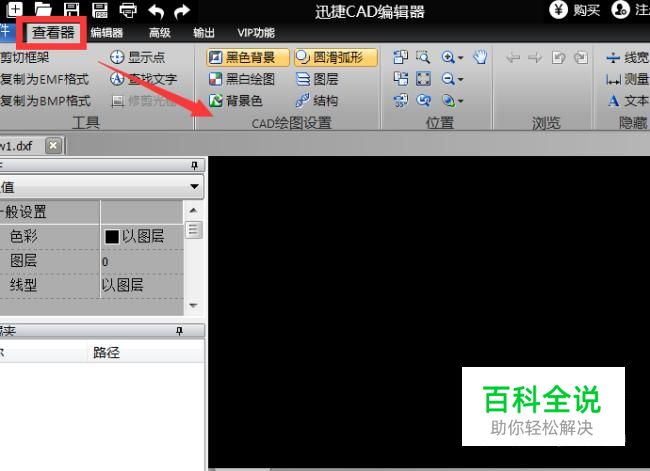Click the 线宽 (line width) tool
This screenshot has height=471, width=650.
click(627, 57)
